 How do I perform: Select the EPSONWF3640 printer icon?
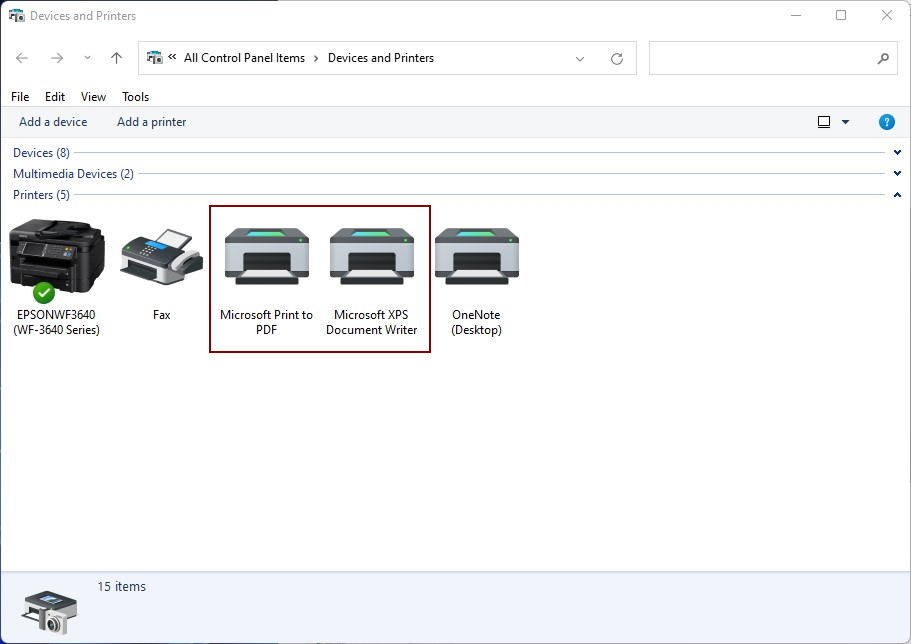(x=57, y=260)
